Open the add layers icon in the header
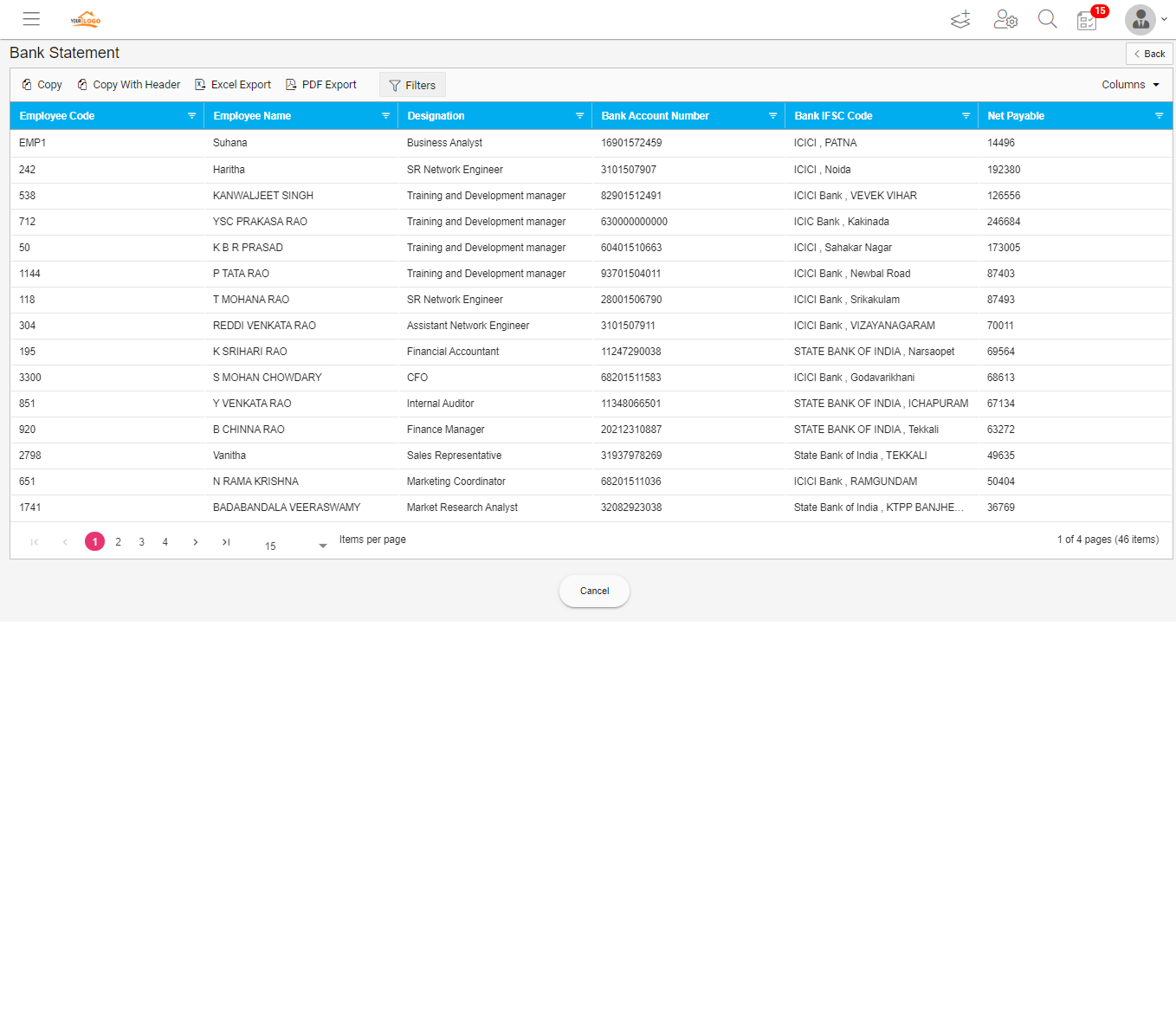 click(x=960, y=19)
